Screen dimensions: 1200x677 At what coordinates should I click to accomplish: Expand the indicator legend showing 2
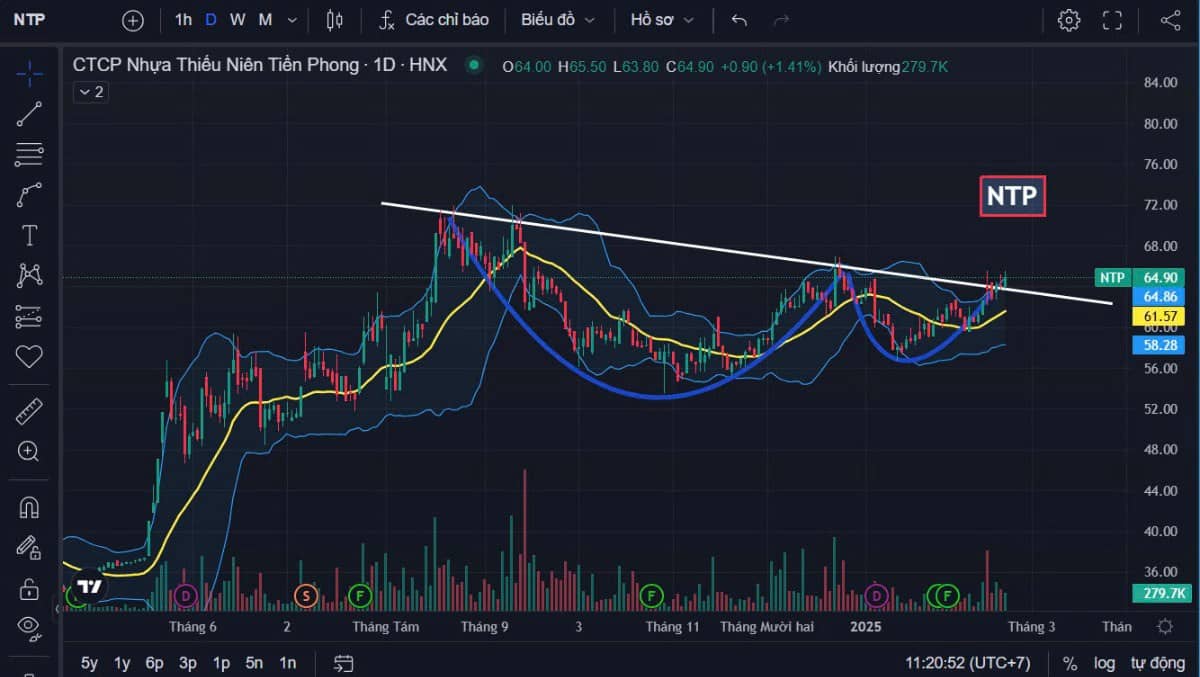pos(91,92)
